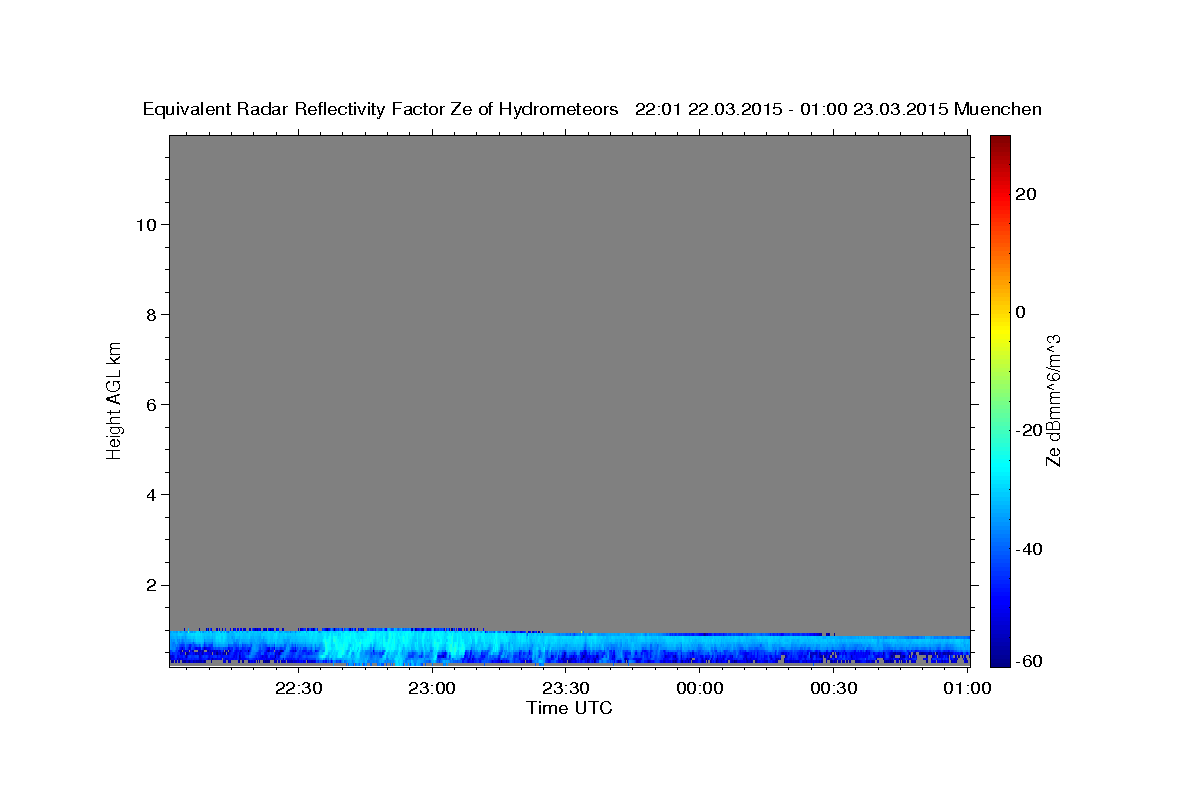Click the time tick label '23:30'
The height and width of the screenshot is (800, 1200).
pyautogui.click(x=566, y=688)
